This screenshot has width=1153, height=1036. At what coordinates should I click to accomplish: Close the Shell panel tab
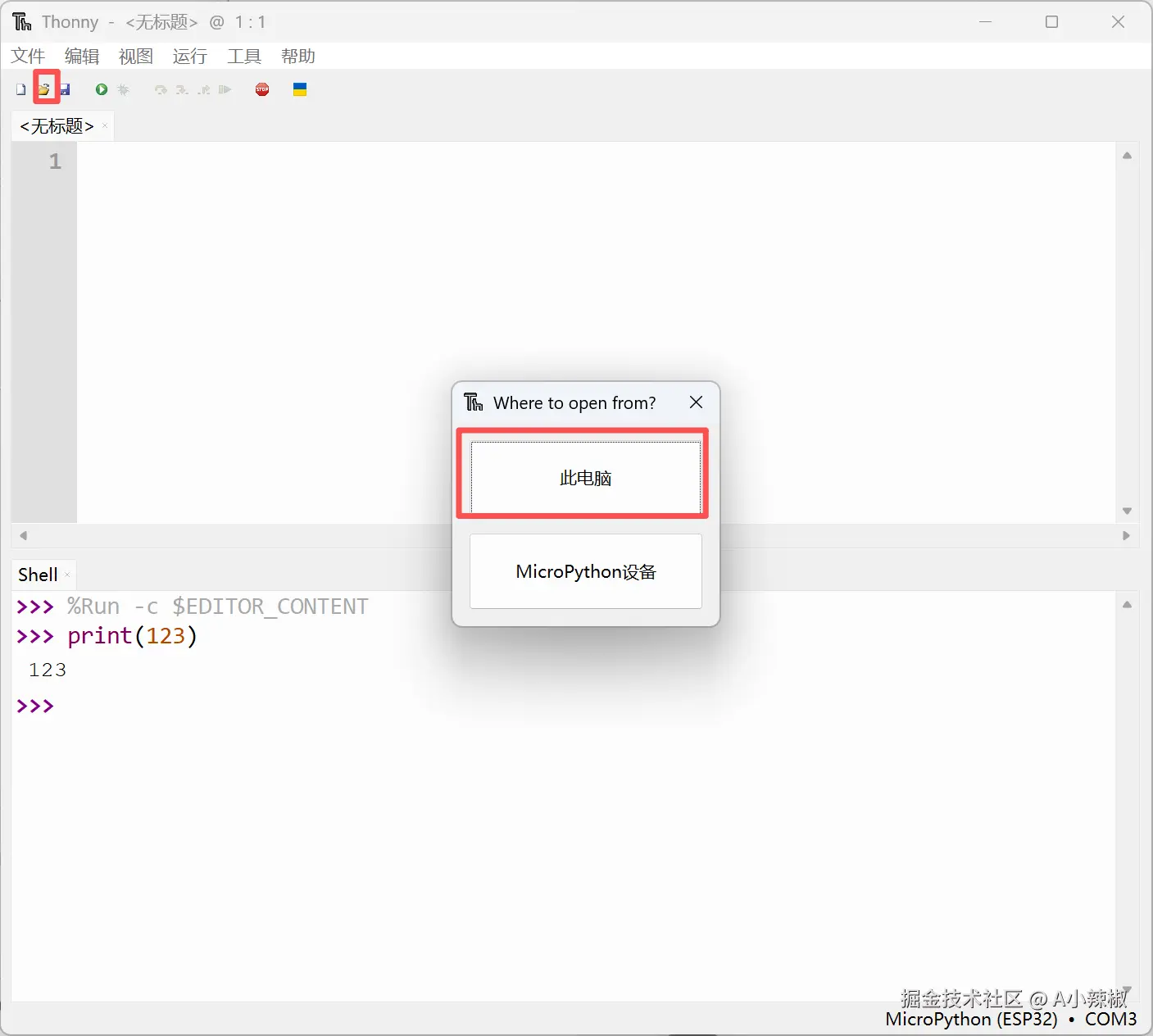(67, 575)
